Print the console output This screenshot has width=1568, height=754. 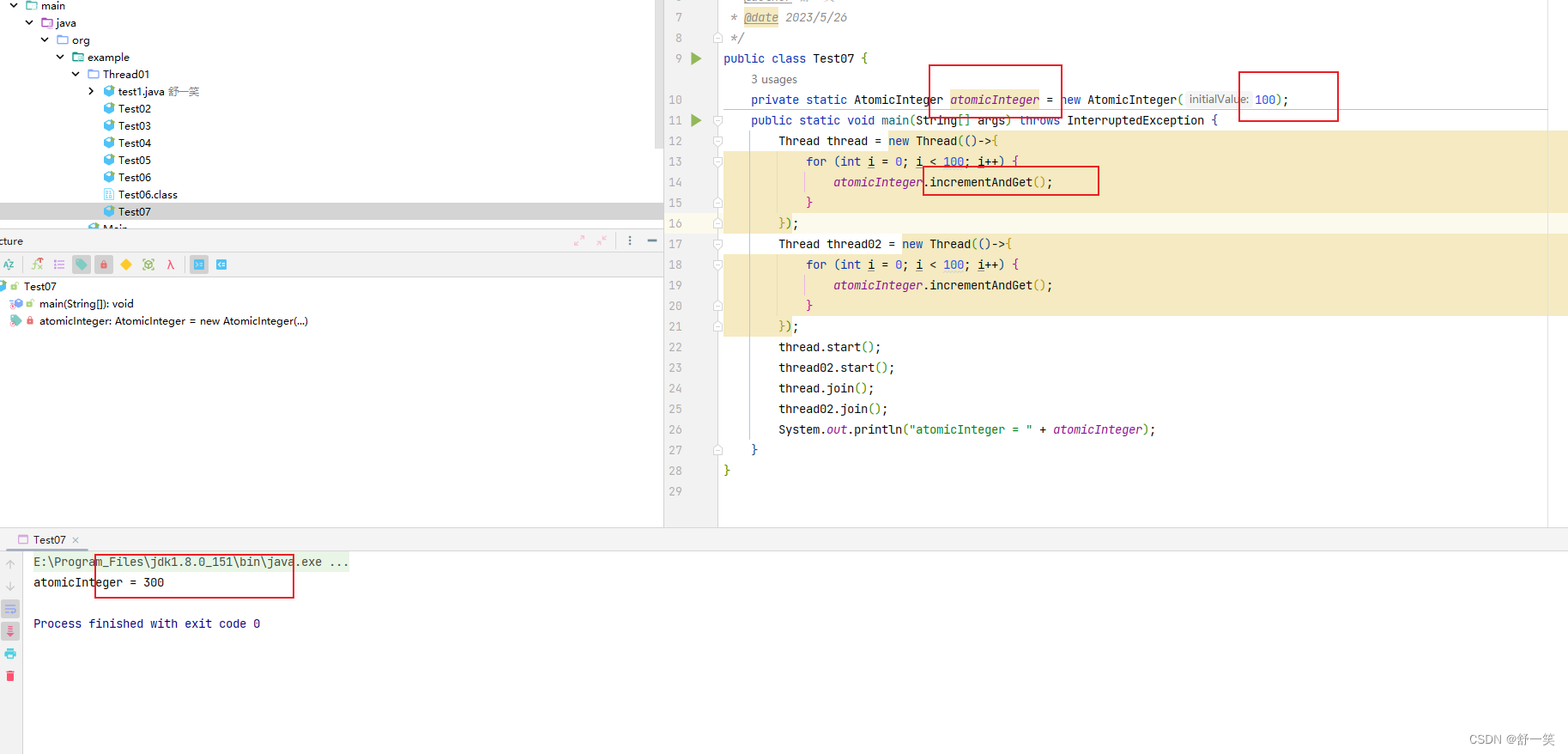tap(10, 654)
